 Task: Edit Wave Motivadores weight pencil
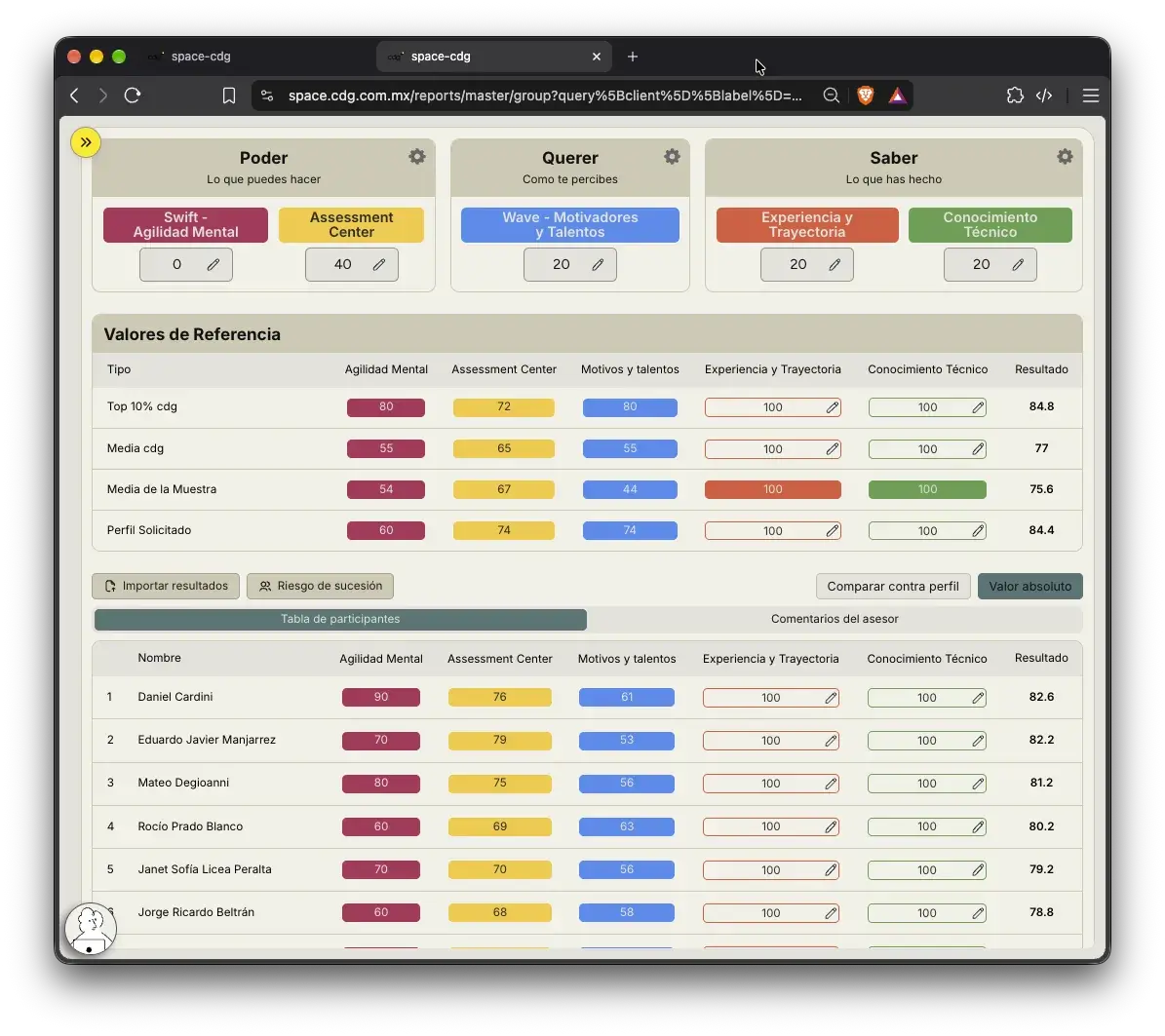click(598, 264)
